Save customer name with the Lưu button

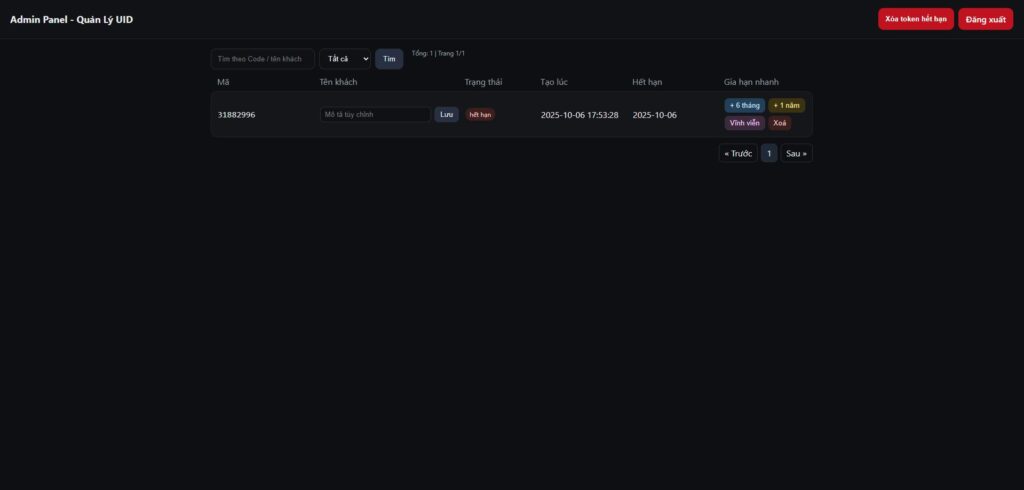pyautogui.click(x=446, y=115)
